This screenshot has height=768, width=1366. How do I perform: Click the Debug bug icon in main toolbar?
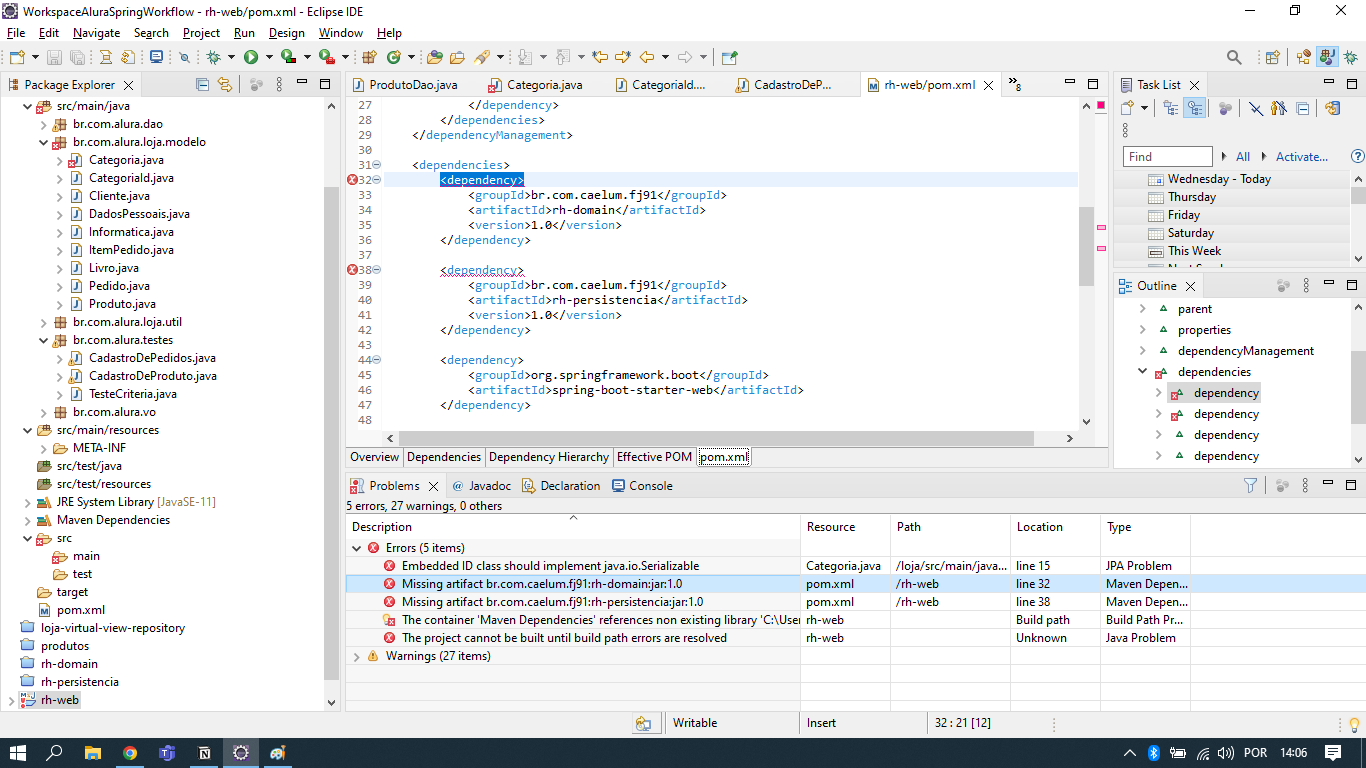213,58
